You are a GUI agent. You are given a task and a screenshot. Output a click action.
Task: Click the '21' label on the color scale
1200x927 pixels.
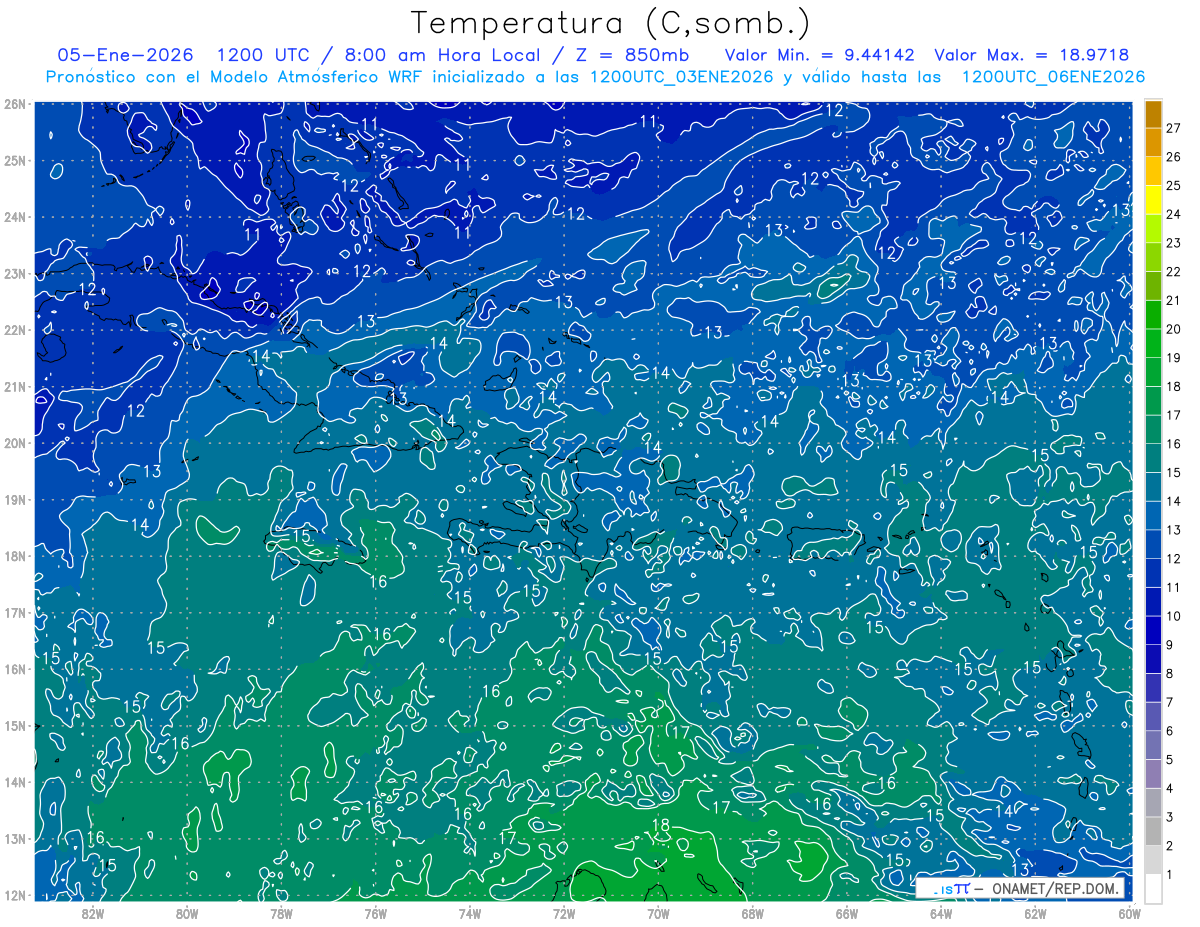point(1173,300)
